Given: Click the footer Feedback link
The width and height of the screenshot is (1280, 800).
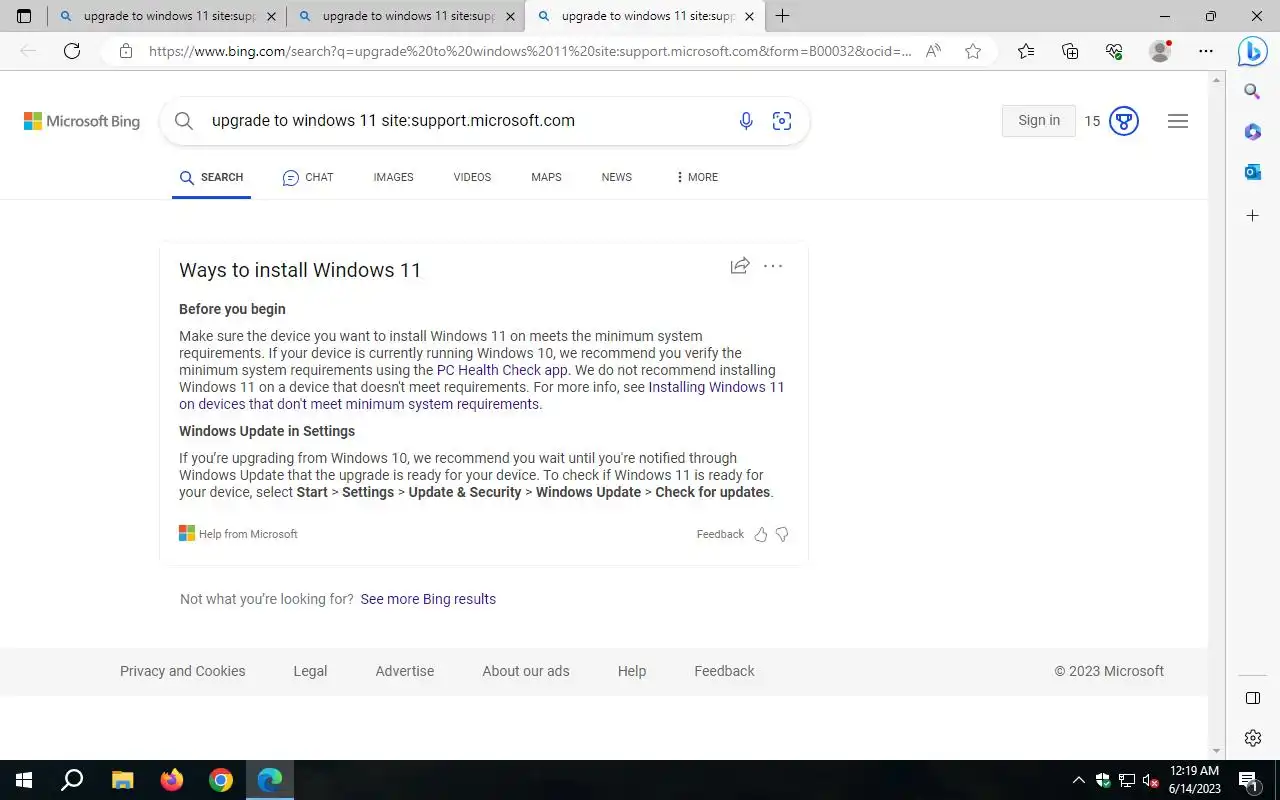Looking at the screenshot, I should pyautogui.click(x=724, y=671).
